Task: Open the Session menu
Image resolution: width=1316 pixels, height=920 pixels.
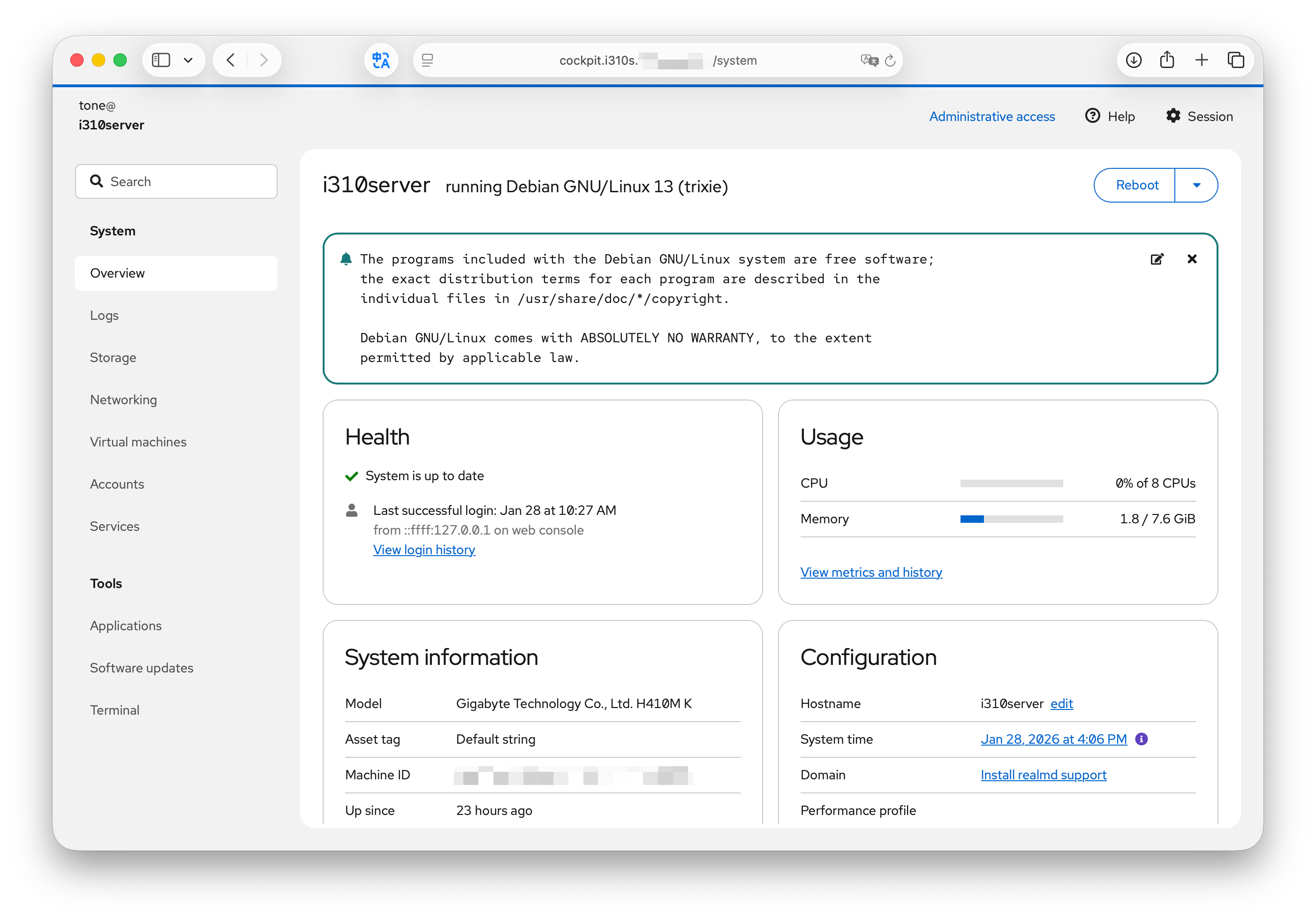Action: (x=1199, y=116)
